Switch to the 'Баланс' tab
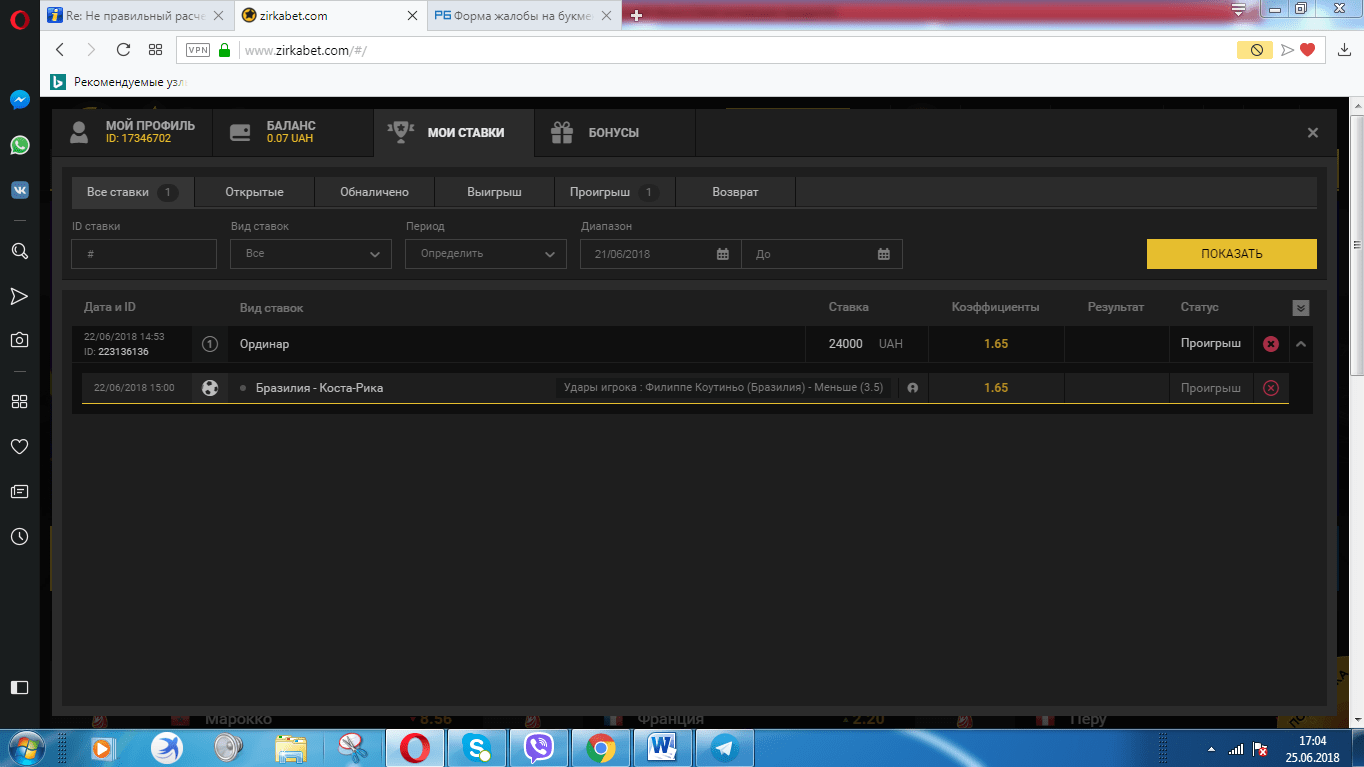This screenshot has width=1364, height=767. coord(290,132)
